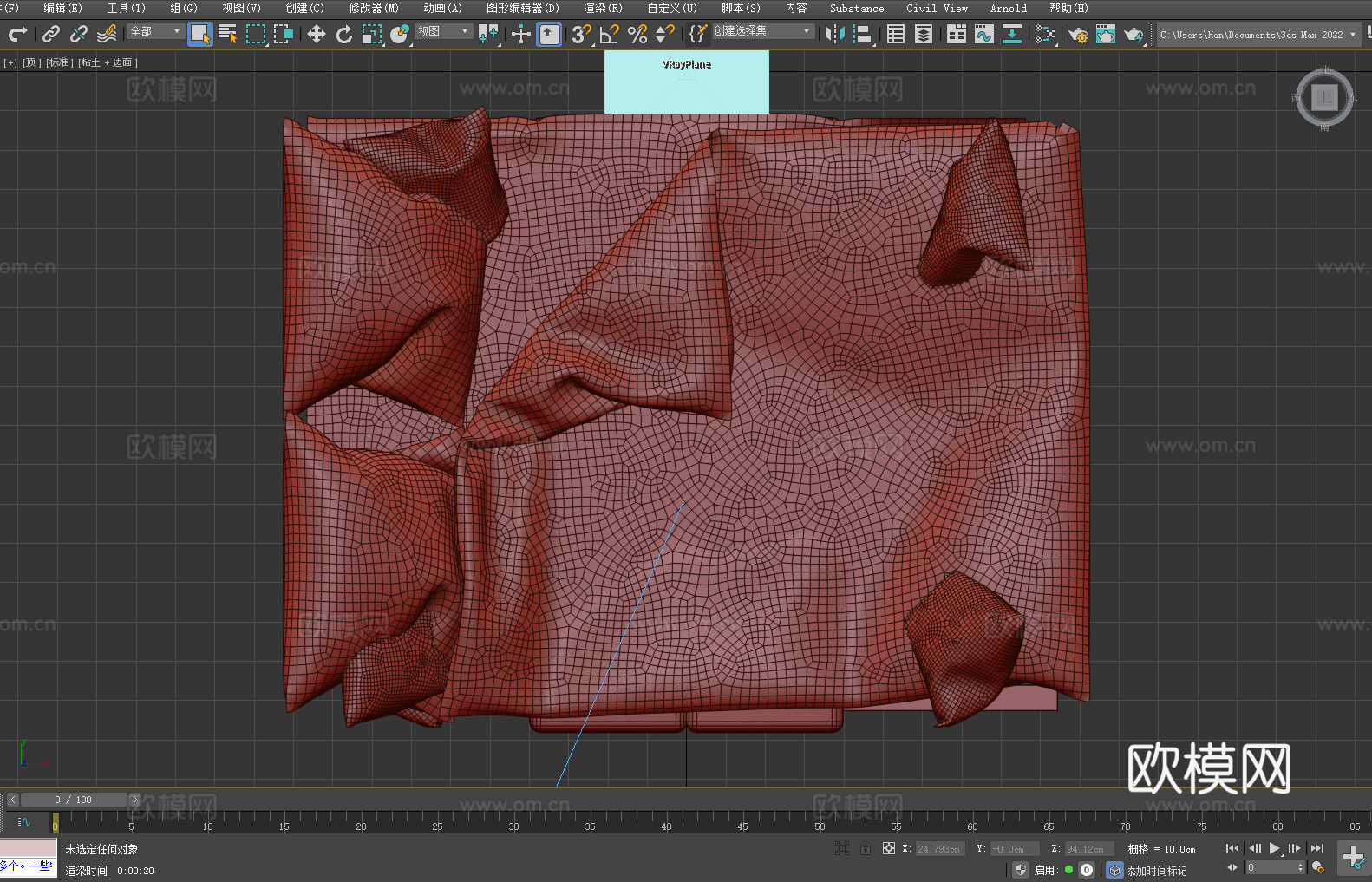Screen dimensions: 1372x882
Task: Open the 编辑(E) menu
Action: click(62, 8)
